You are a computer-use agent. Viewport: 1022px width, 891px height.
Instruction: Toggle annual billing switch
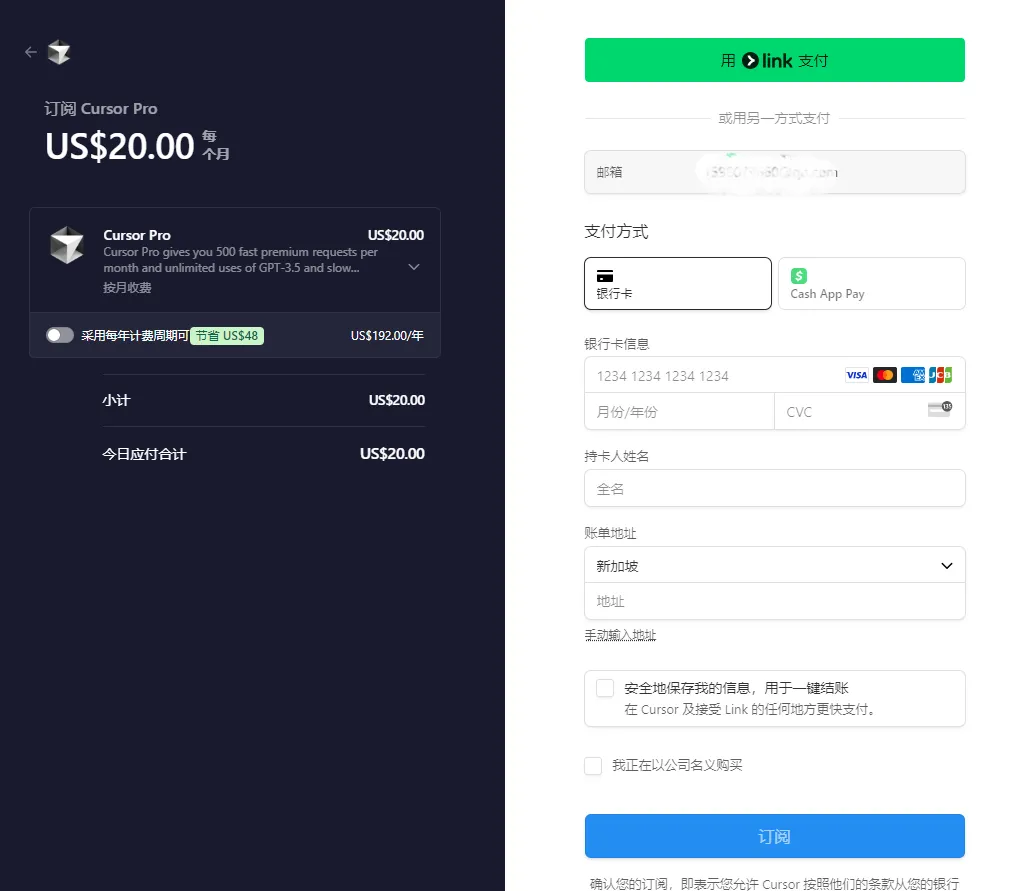point(60,335)
